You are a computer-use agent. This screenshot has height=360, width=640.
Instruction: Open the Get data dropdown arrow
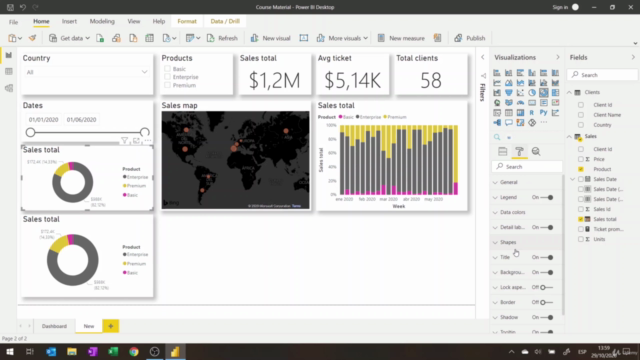point(87,38)
